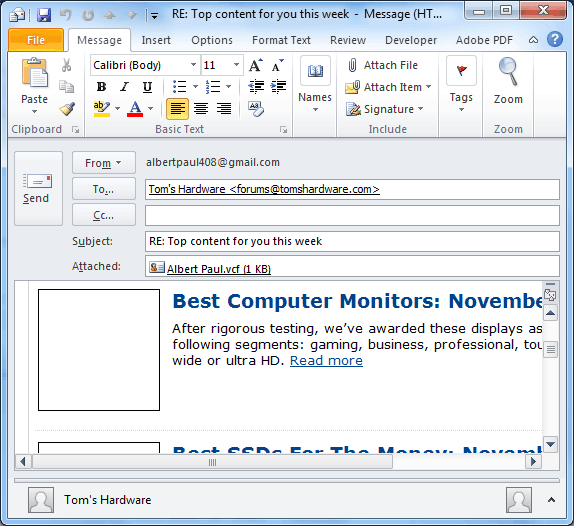Open Clipboard dialog launcher
574x526 pixels.
coord(75,130)
